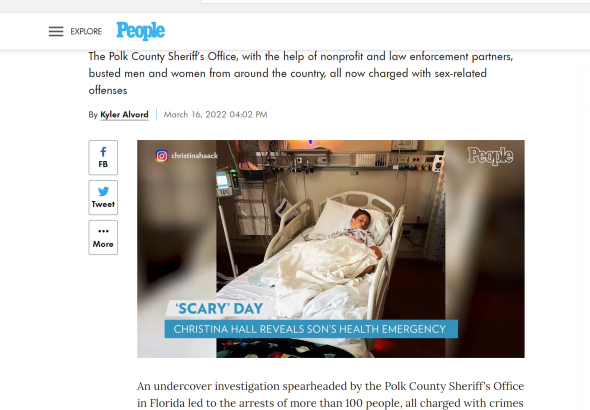590x410 pixels.
Task: Click Christina Hall Reveals Son's Health Emergency banner
Action: [311, 329]
